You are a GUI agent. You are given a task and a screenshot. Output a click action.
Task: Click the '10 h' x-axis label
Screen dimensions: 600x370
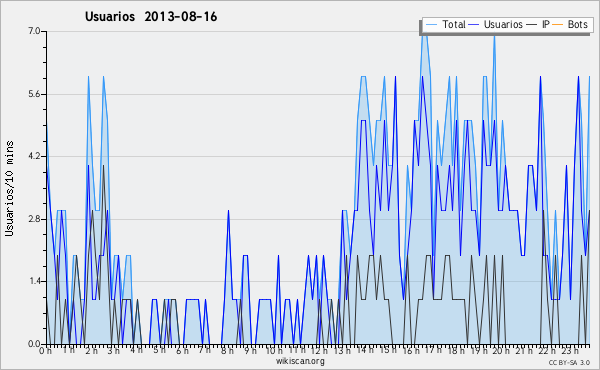coord(274,350)
